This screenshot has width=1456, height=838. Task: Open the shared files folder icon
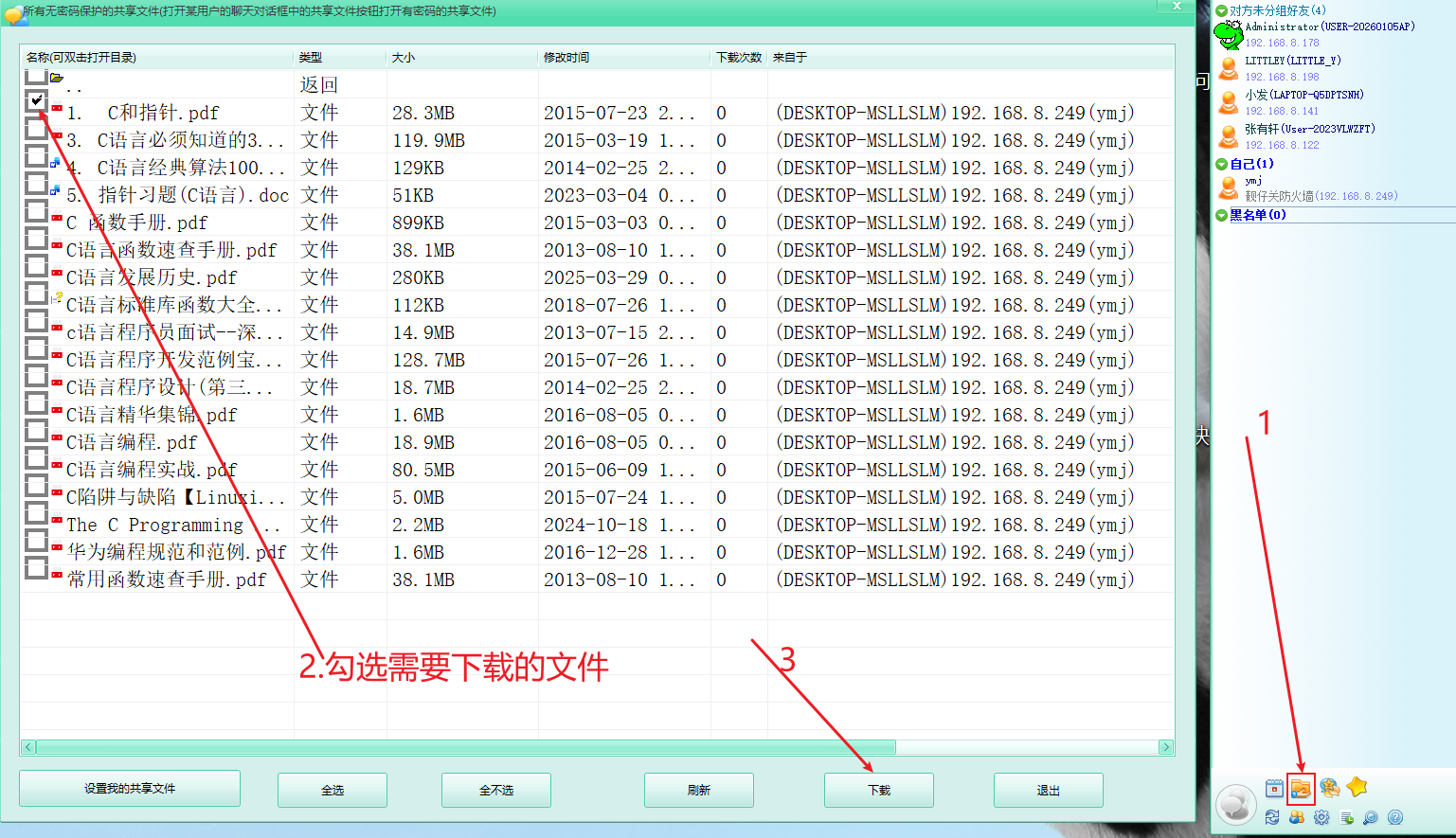[x=1301, y=788]
